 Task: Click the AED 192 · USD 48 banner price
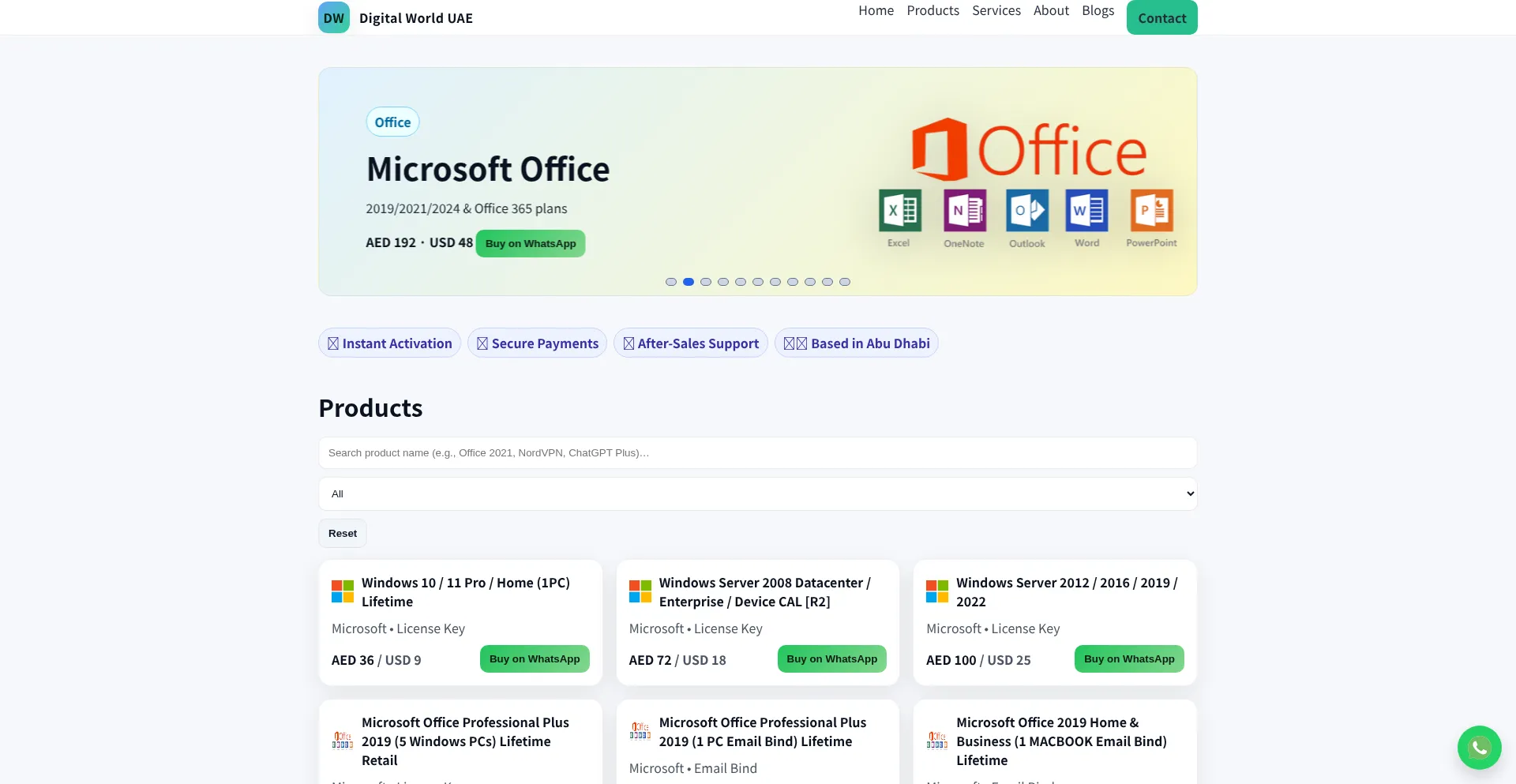click(x=419, y=242)
